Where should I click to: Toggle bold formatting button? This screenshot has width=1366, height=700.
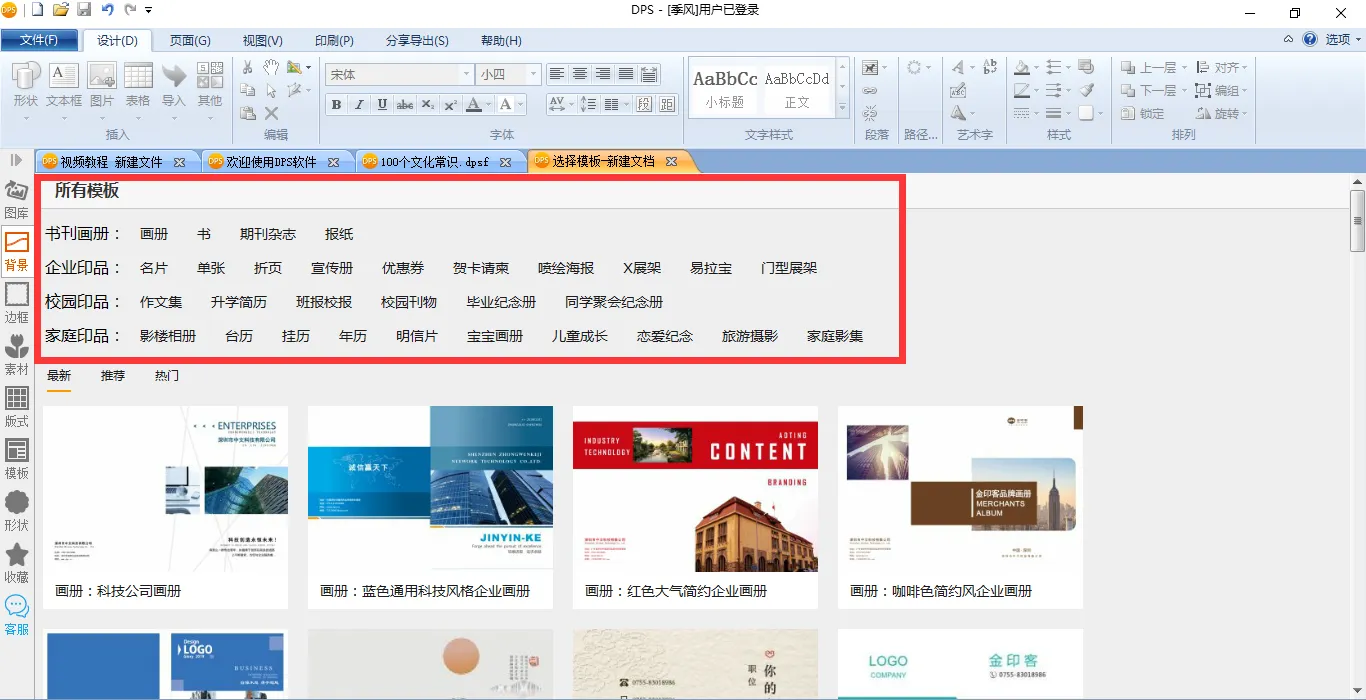[336, 105]
